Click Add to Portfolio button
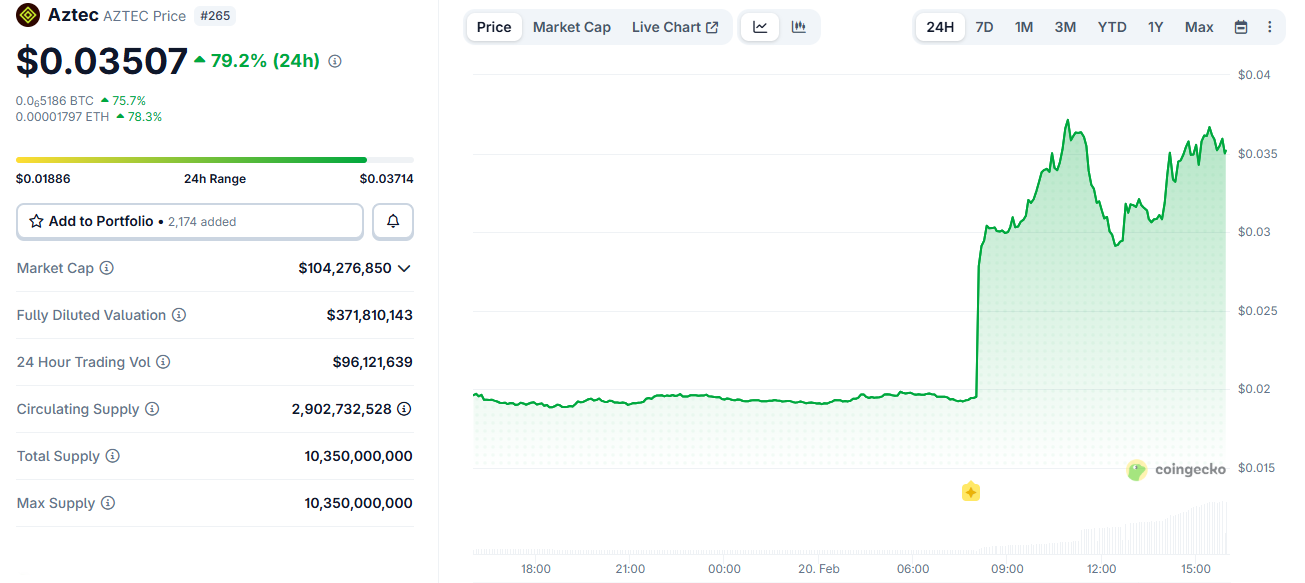The image size is (1305, 583). pyautogui.click(x=190, y=222)
